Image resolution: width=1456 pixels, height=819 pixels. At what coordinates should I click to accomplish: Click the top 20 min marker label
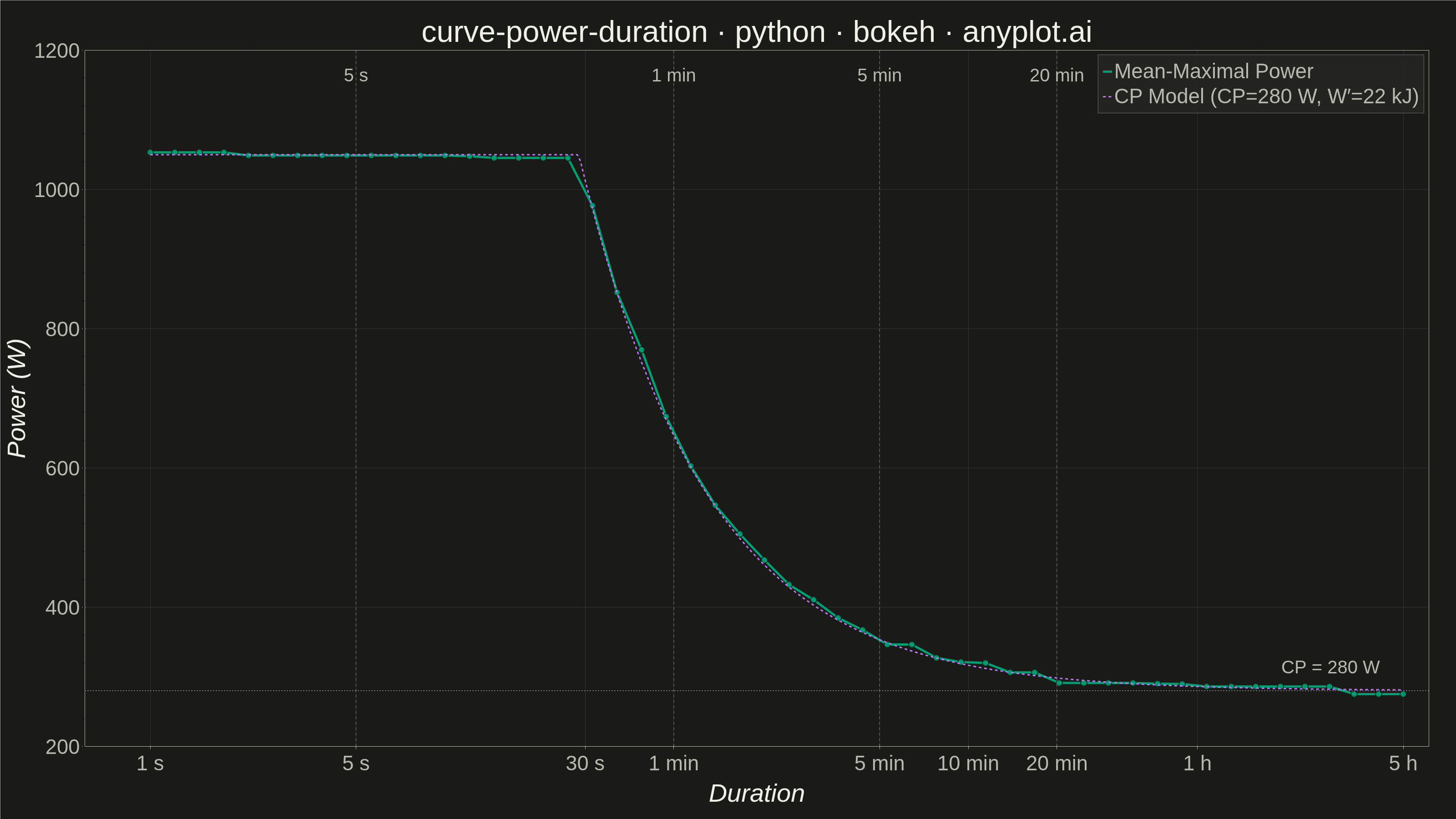click(x=1057, y=75)
